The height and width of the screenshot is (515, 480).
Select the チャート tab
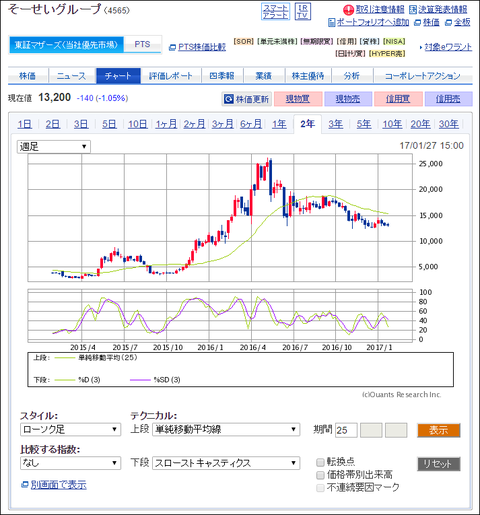(x=118, y=76)
